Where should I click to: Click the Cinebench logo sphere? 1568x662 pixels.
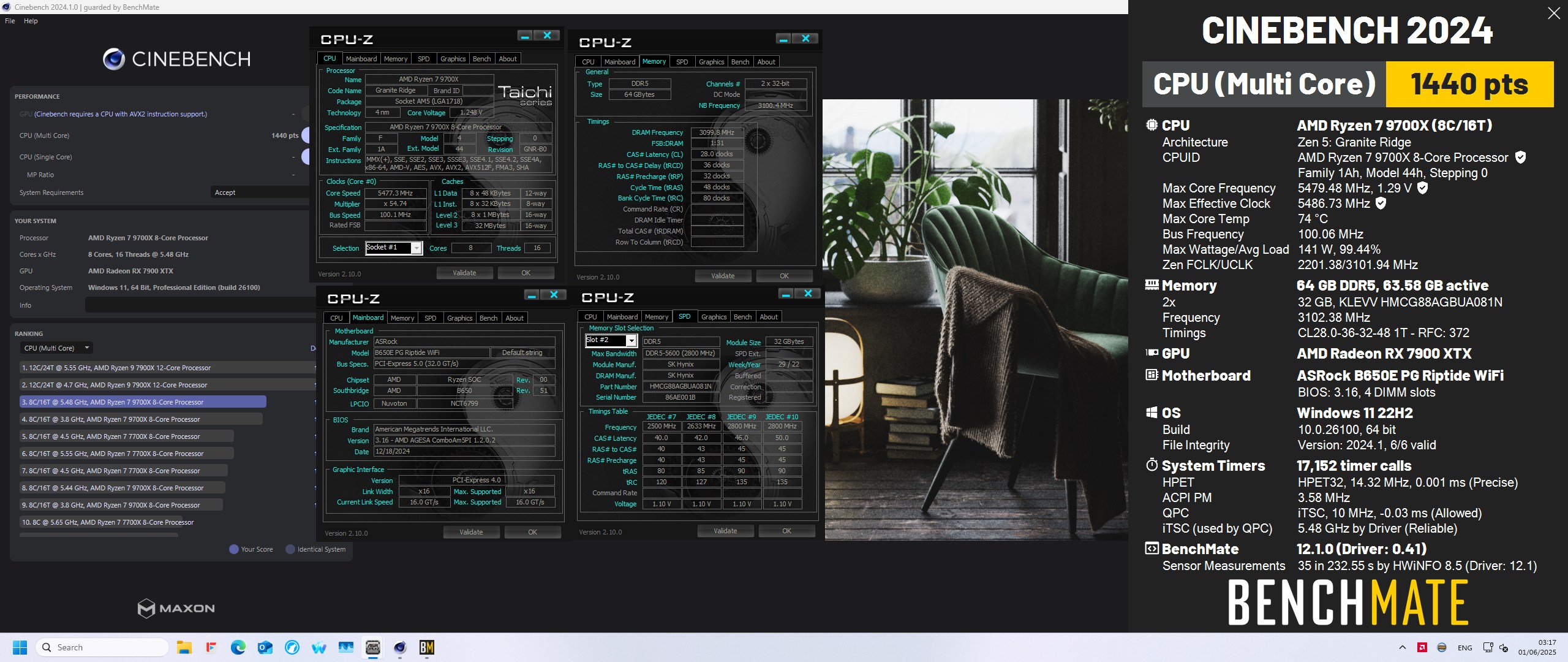pos(114,59)
